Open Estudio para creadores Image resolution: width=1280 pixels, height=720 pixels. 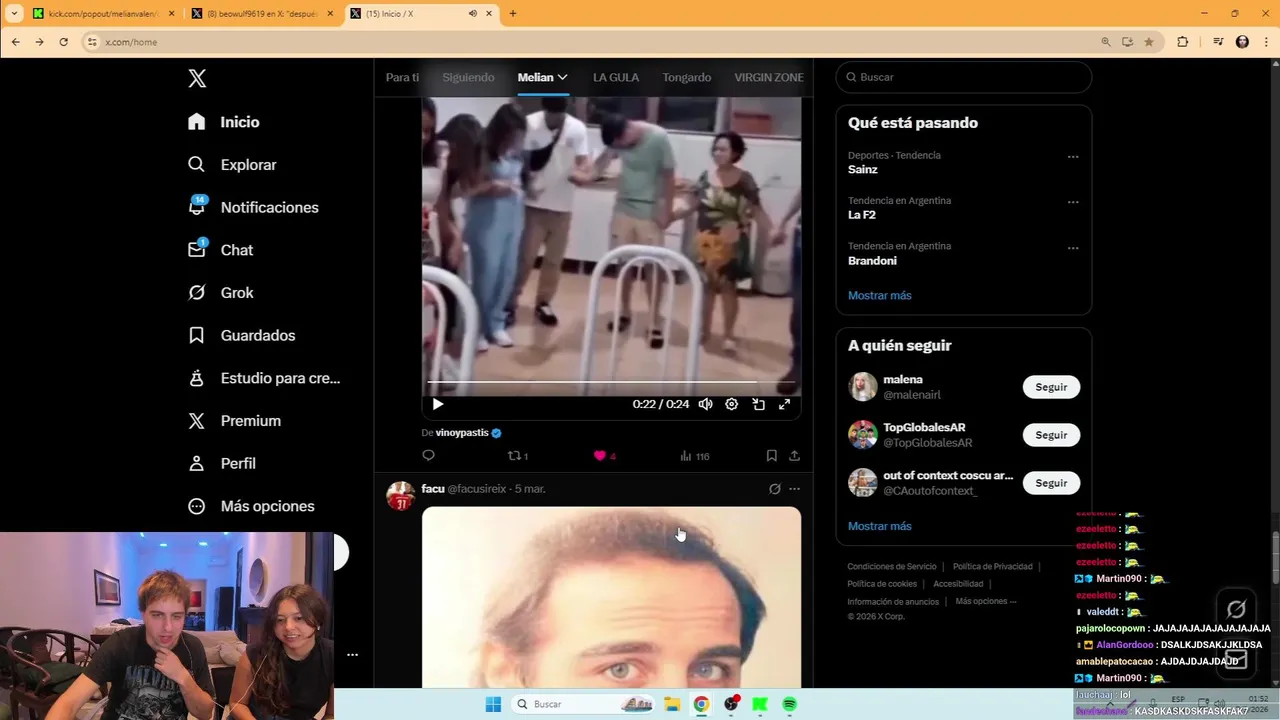pyautogui.click(x=265, y=378)
